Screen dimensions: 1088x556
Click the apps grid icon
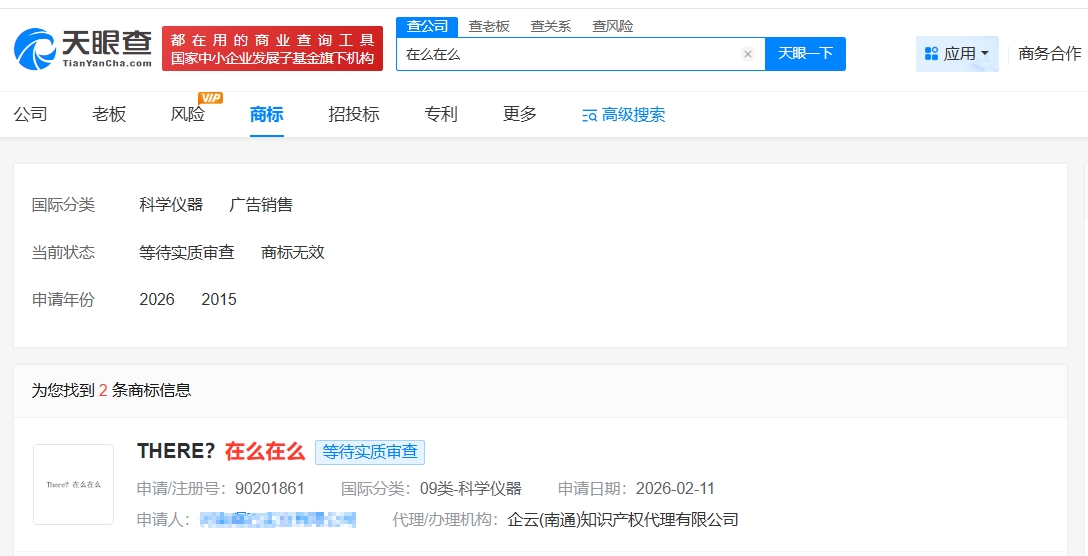932,53
